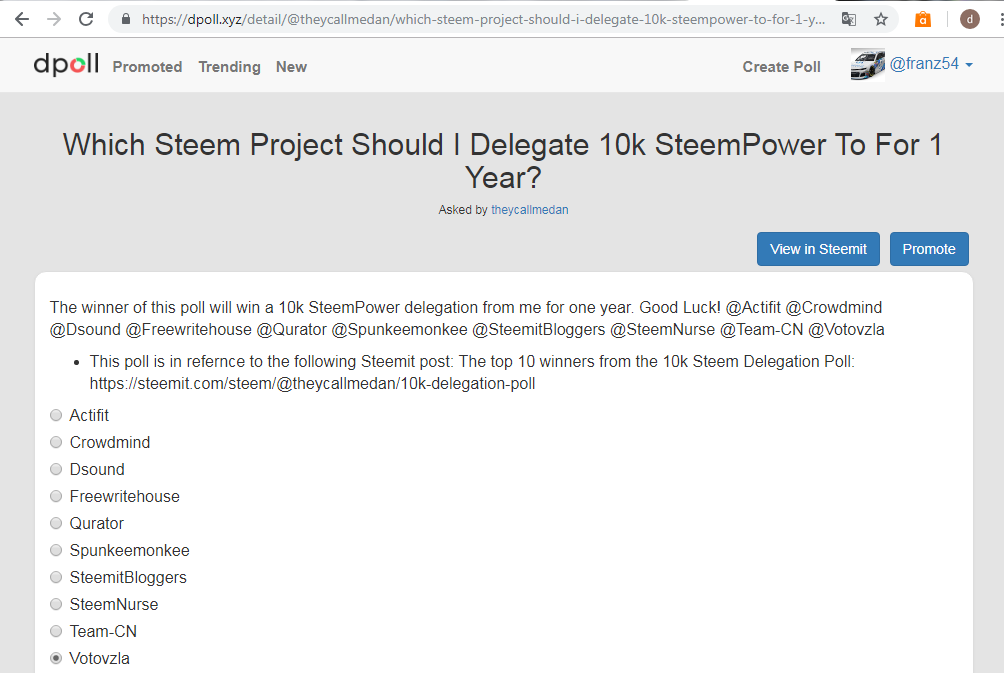1004x673 pixels.
Task: Choose the Dsound radio button
Action: pyautogui.click(x=56, y=469)
